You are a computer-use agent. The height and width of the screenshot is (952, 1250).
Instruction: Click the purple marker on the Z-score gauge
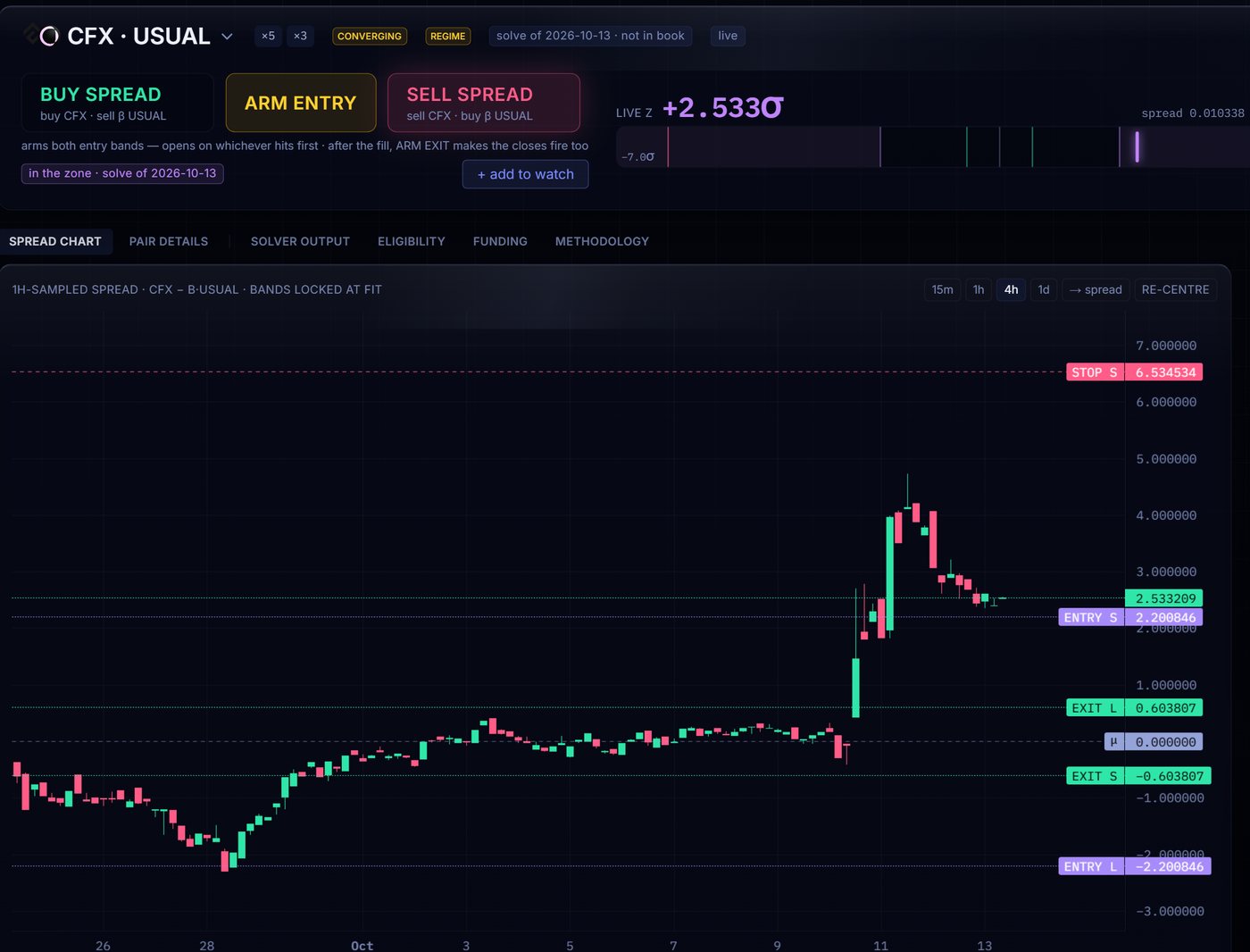[1137, 146]
